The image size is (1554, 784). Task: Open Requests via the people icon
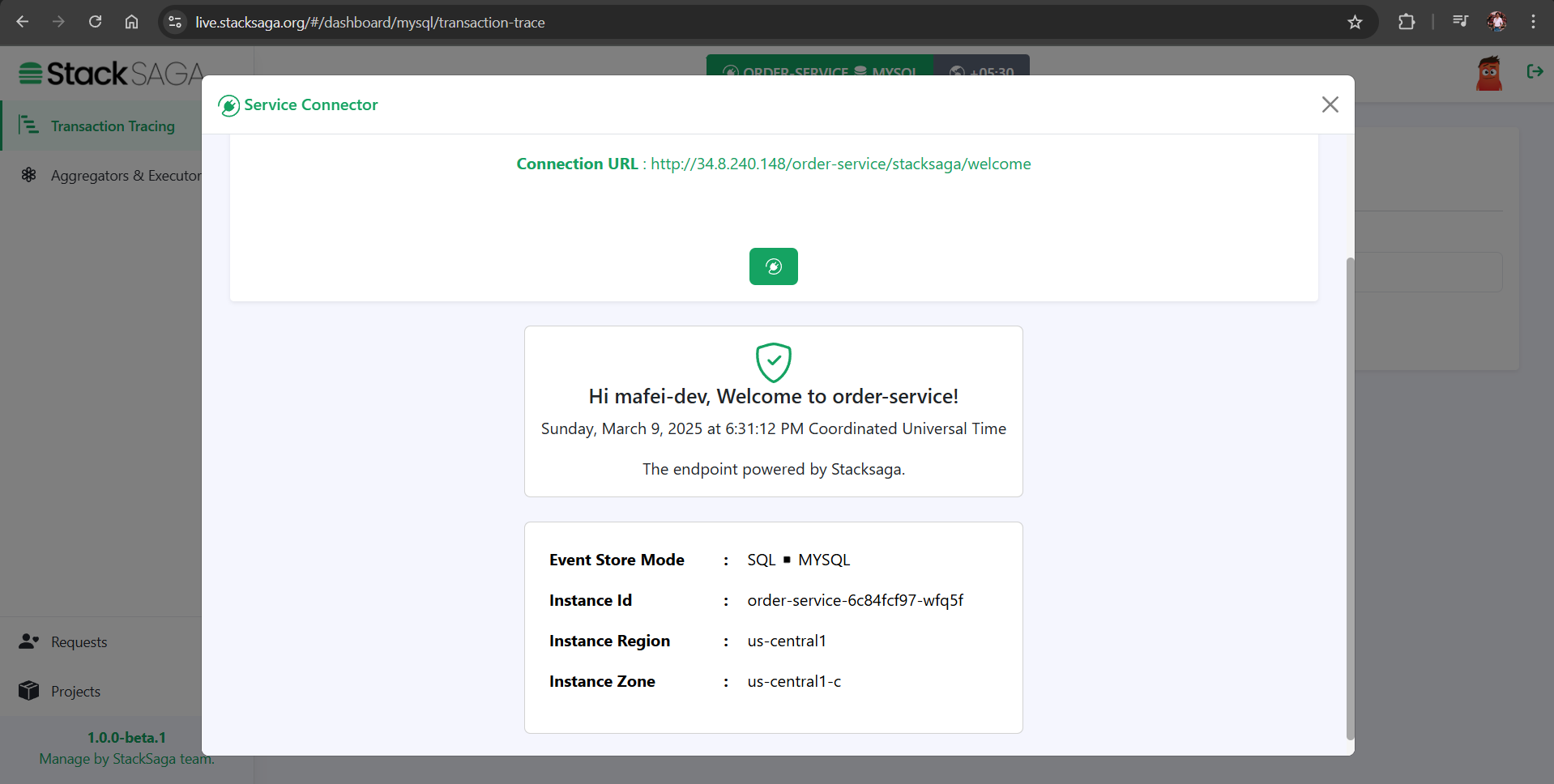click(x=29, y=641)
